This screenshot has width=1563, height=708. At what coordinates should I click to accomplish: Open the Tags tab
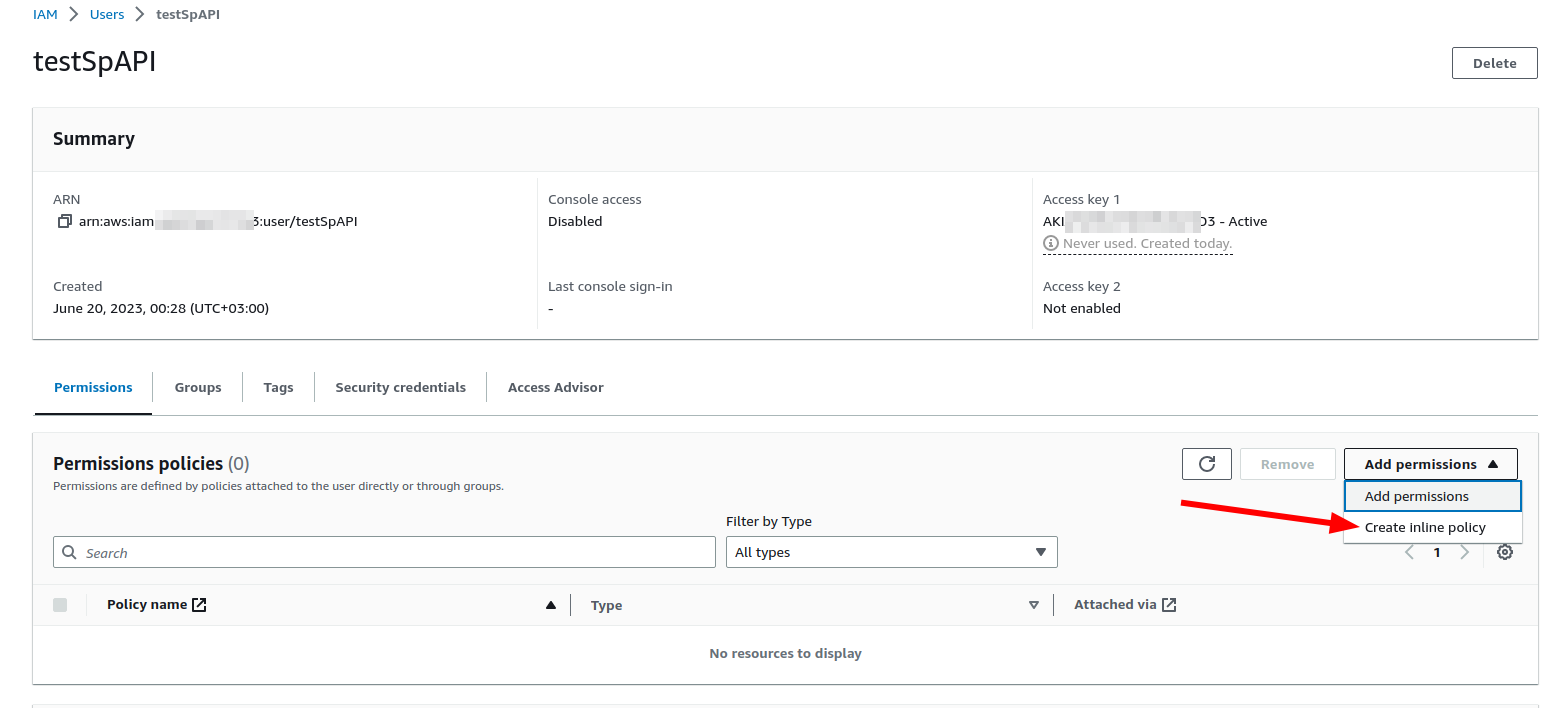[278, 387]
